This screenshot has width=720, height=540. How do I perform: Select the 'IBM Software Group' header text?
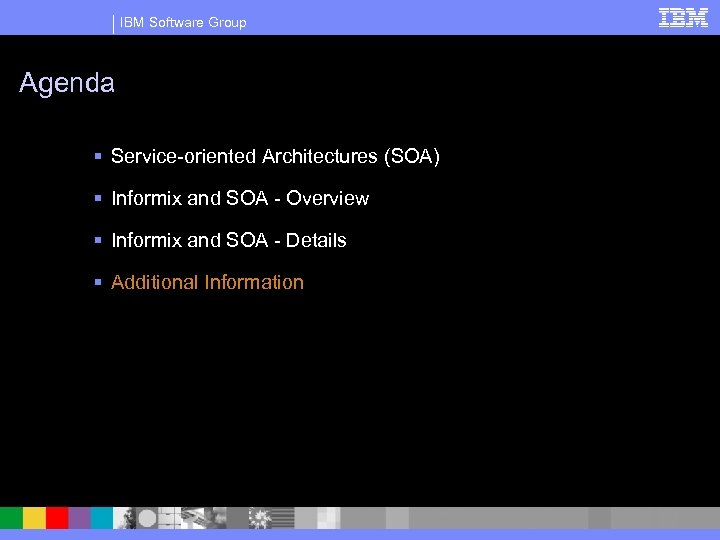183,22
